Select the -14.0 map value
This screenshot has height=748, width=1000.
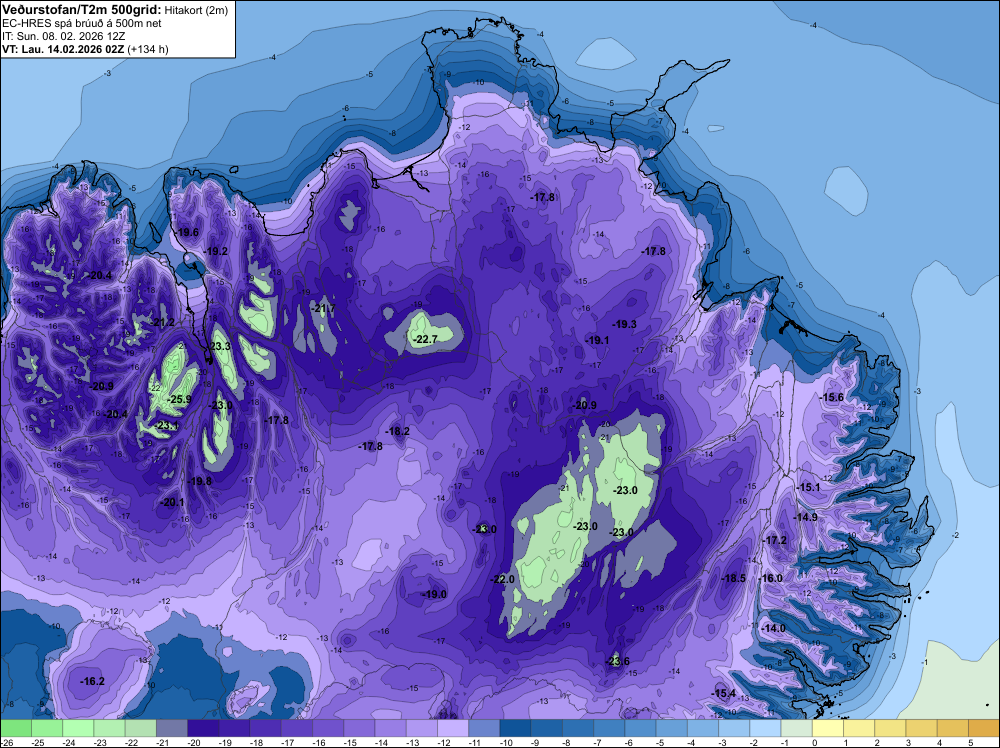click(x=774, y=628)
